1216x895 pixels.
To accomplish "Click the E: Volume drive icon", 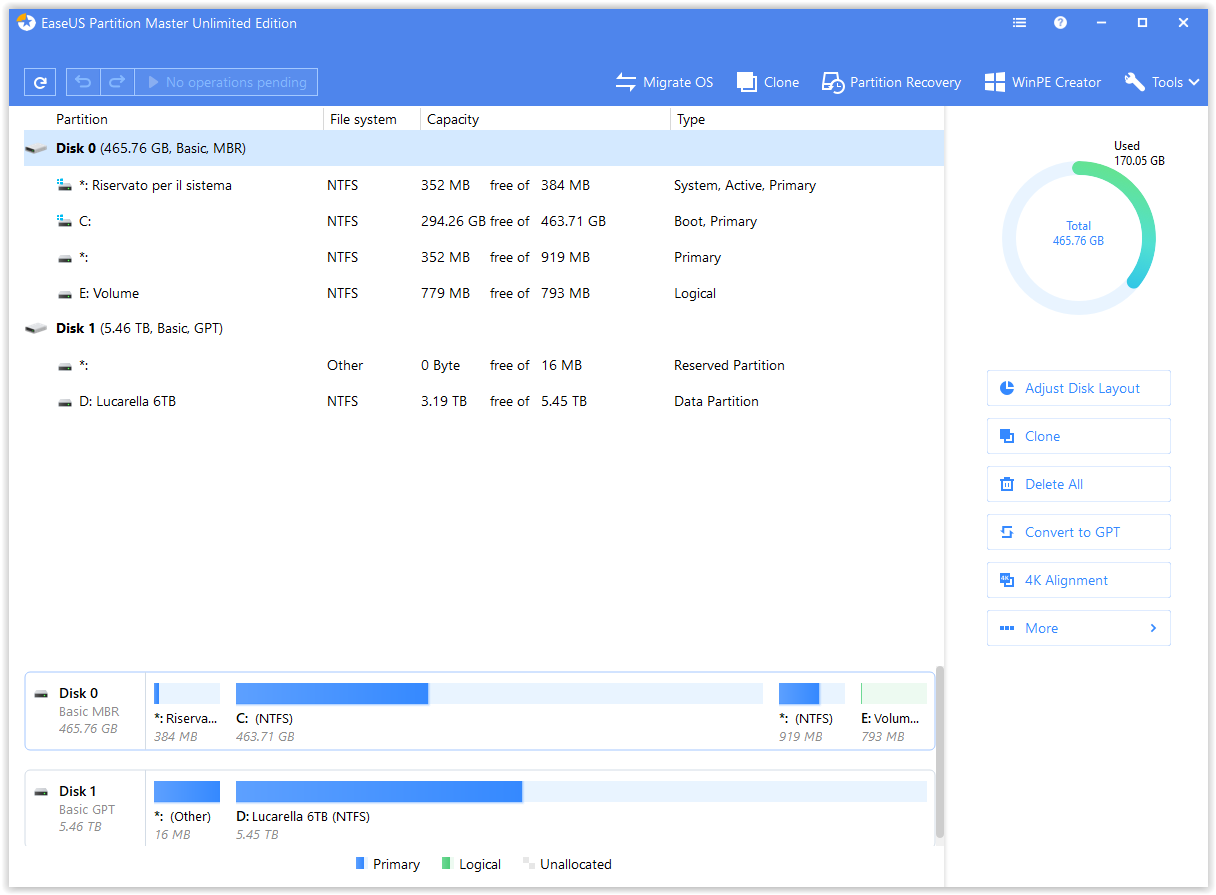I will pyautogui.click(x=65, y=293).
